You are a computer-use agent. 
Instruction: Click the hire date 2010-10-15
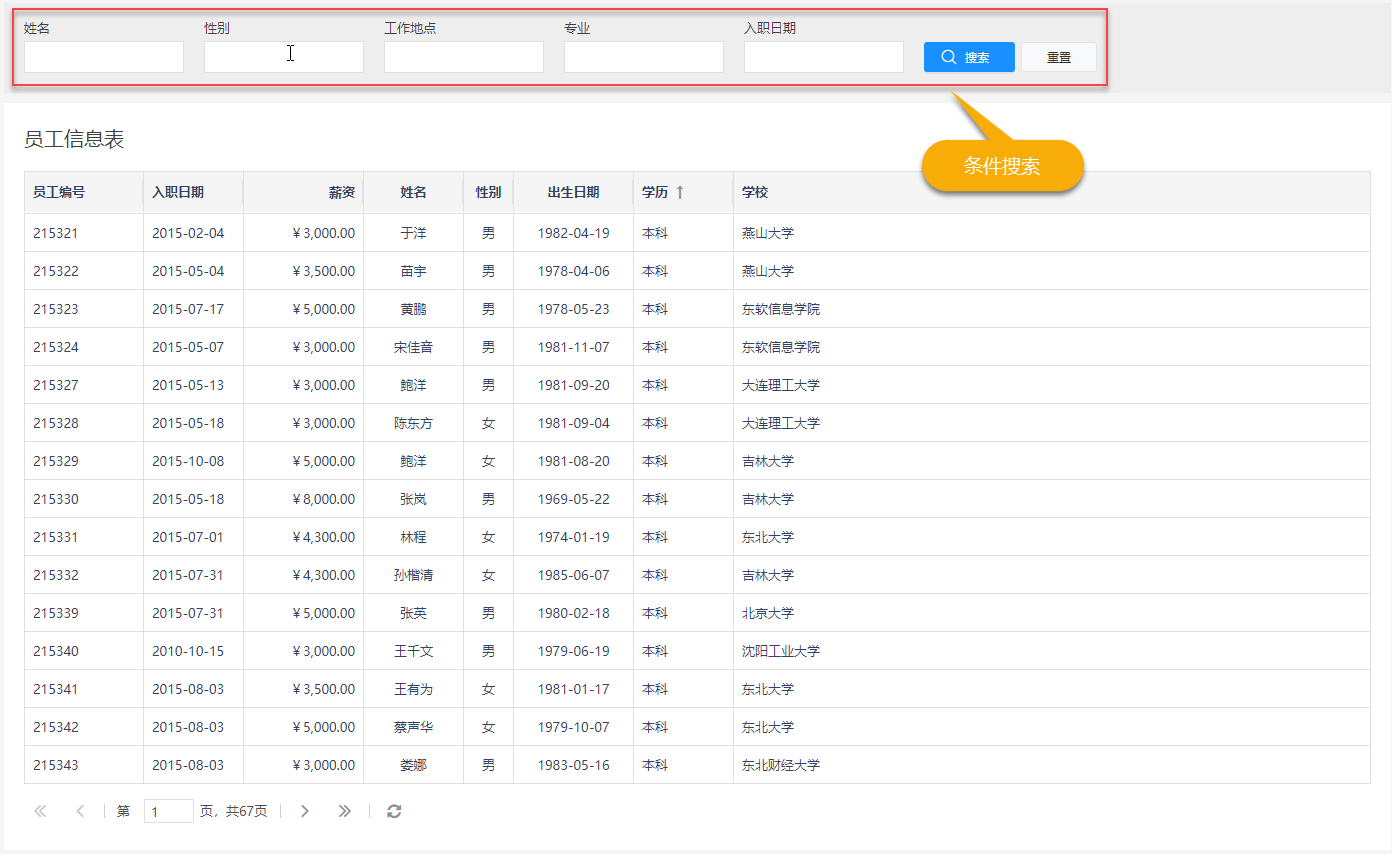click(x=188, y=651)
